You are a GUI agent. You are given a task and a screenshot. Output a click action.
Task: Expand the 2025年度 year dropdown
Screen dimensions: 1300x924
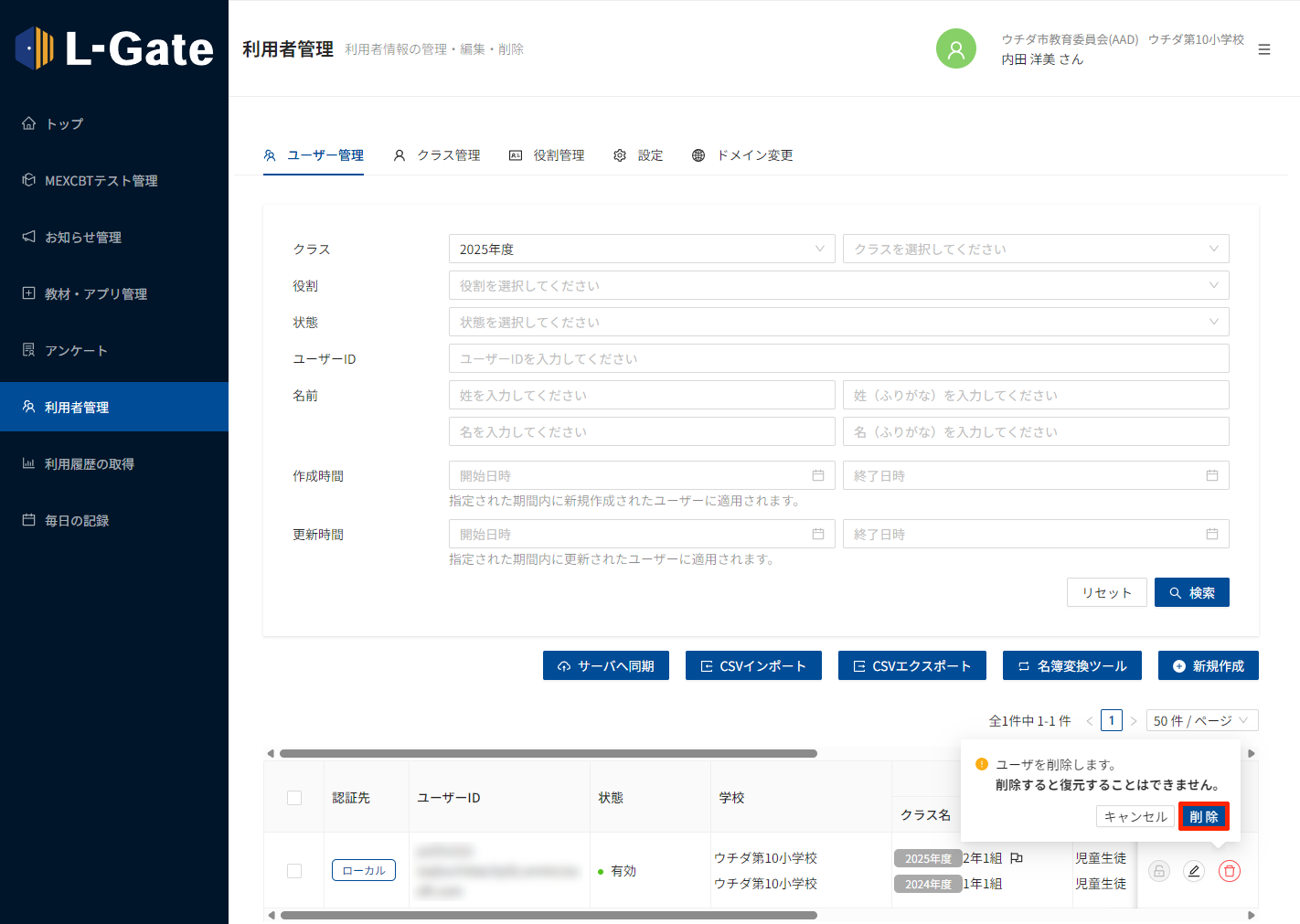pyautogui.click(x=641, y=249)
